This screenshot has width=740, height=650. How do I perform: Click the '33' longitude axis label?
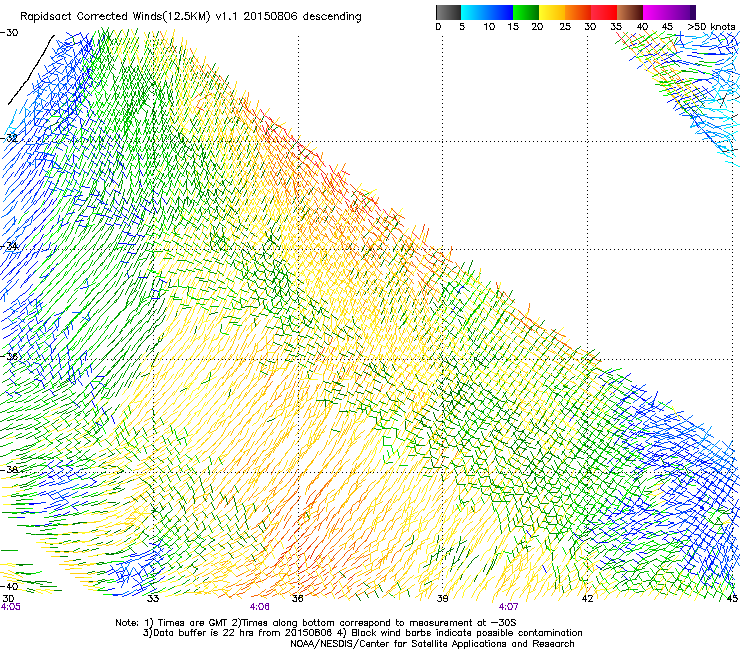[153, 599]
